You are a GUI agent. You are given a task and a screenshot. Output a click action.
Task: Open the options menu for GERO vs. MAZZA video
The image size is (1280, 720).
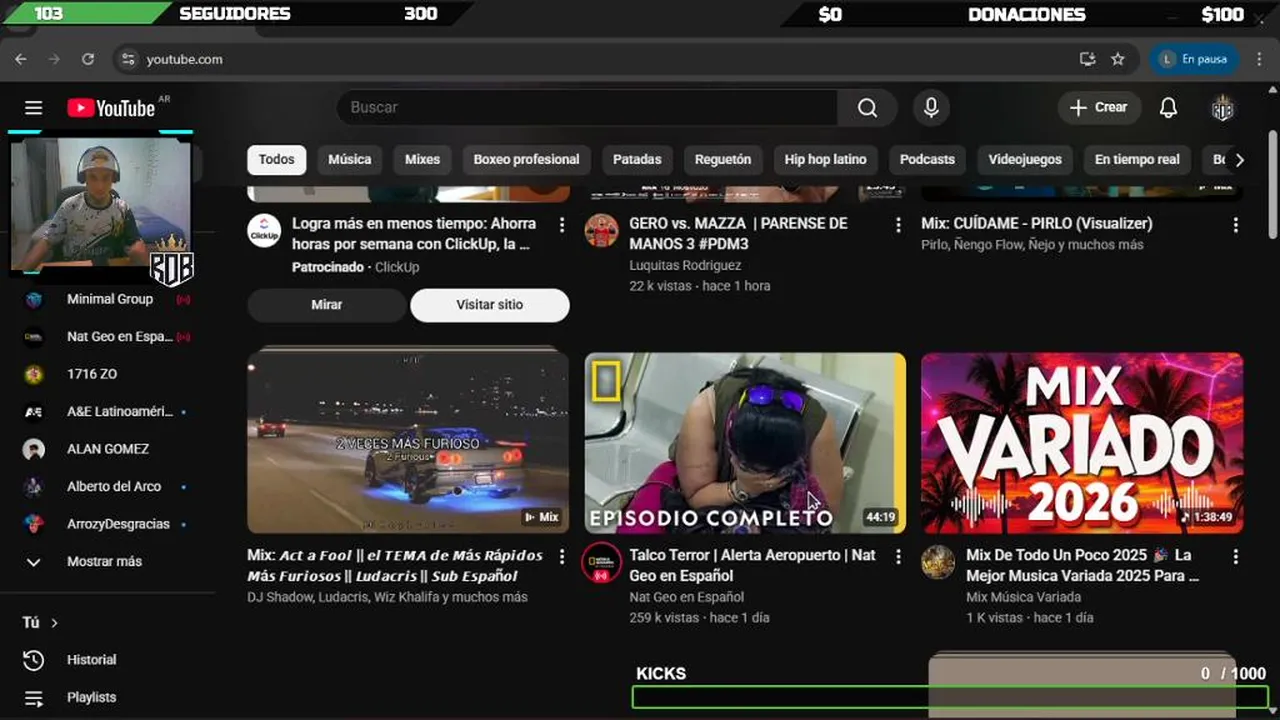(898, 225)
